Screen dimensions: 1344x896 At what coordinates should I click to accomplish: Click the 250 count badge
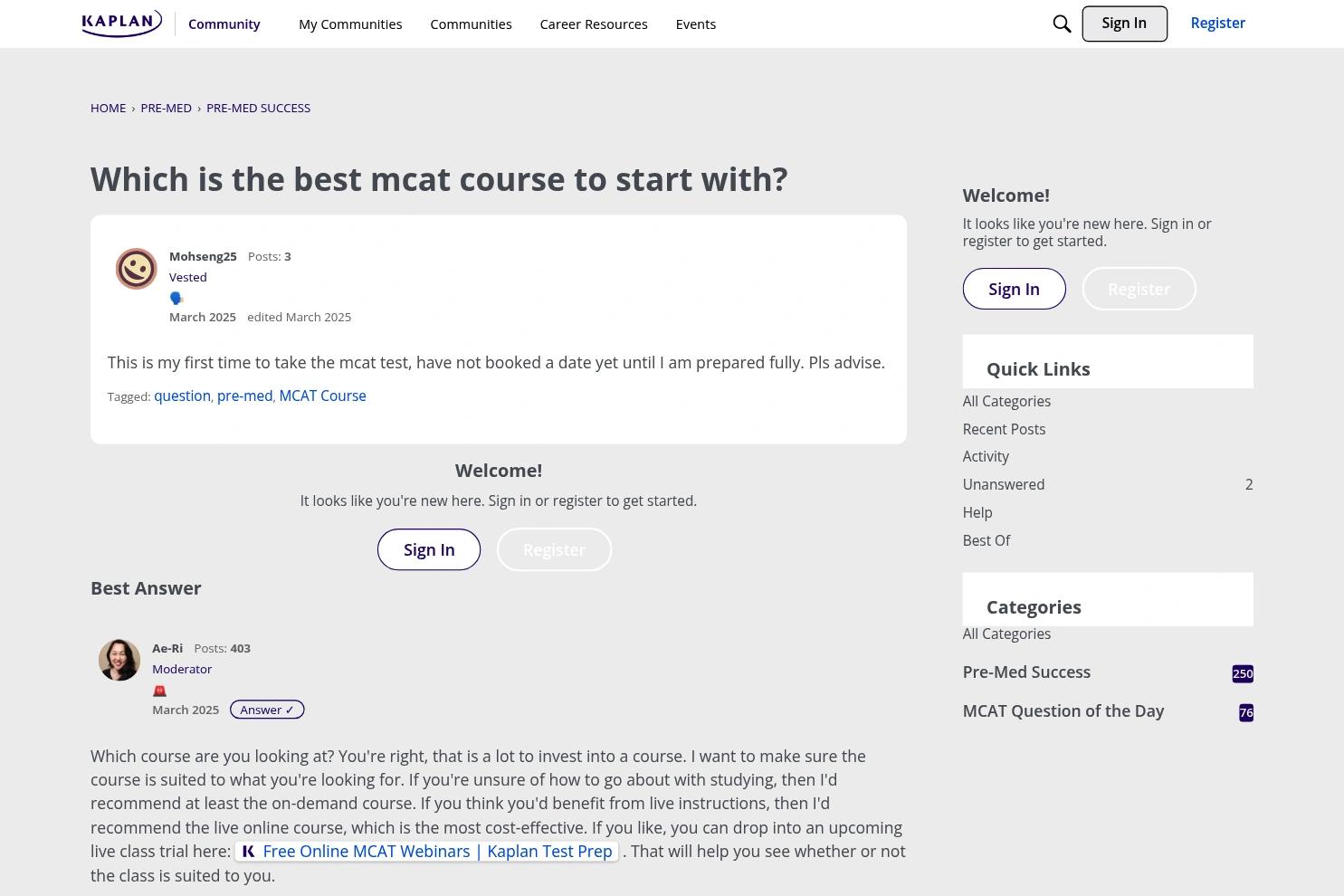pos(1243,673)
